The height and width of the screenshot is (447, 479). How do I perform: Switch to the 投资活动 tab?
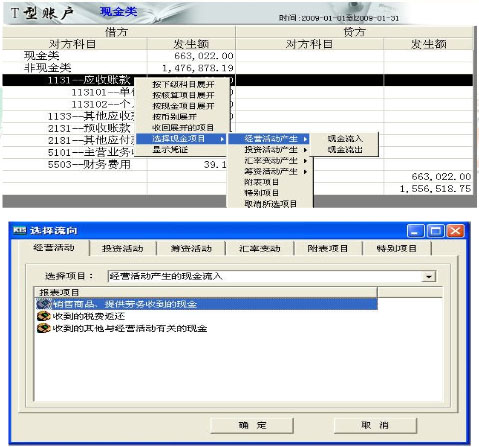pyautogui.click(x=123, y=248)
